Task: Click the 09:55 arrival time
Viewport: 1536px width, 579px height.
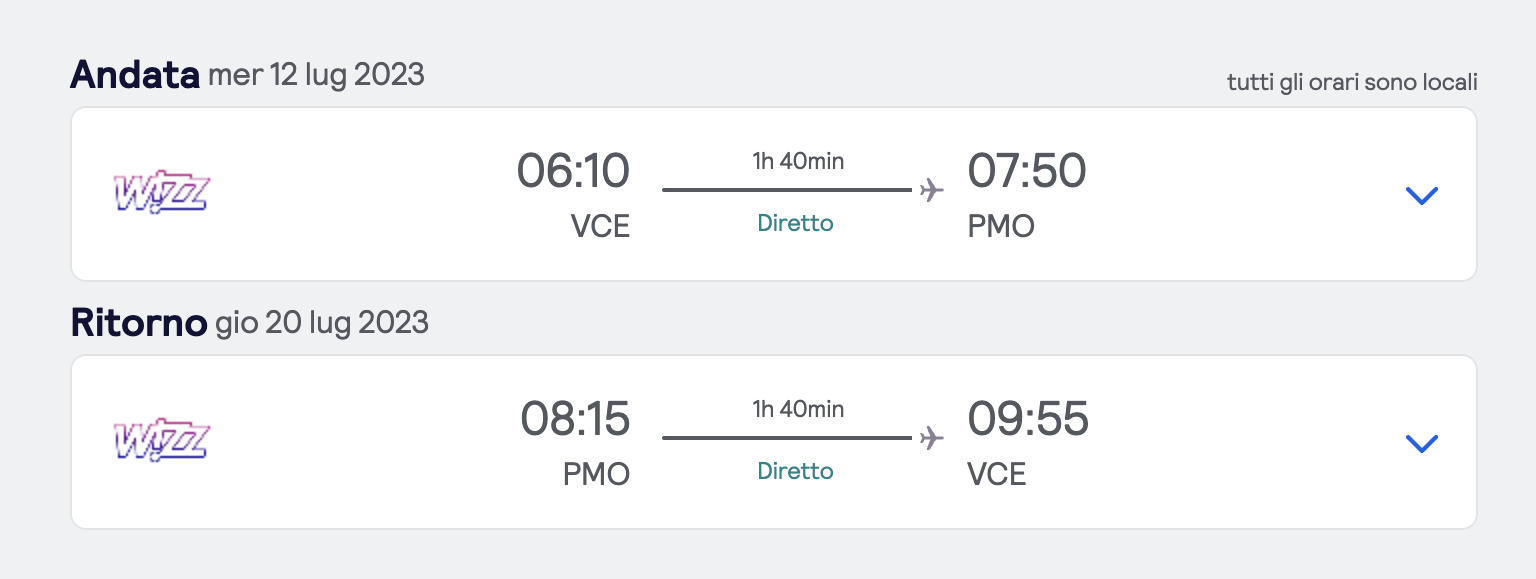Action: (1027, 419)
